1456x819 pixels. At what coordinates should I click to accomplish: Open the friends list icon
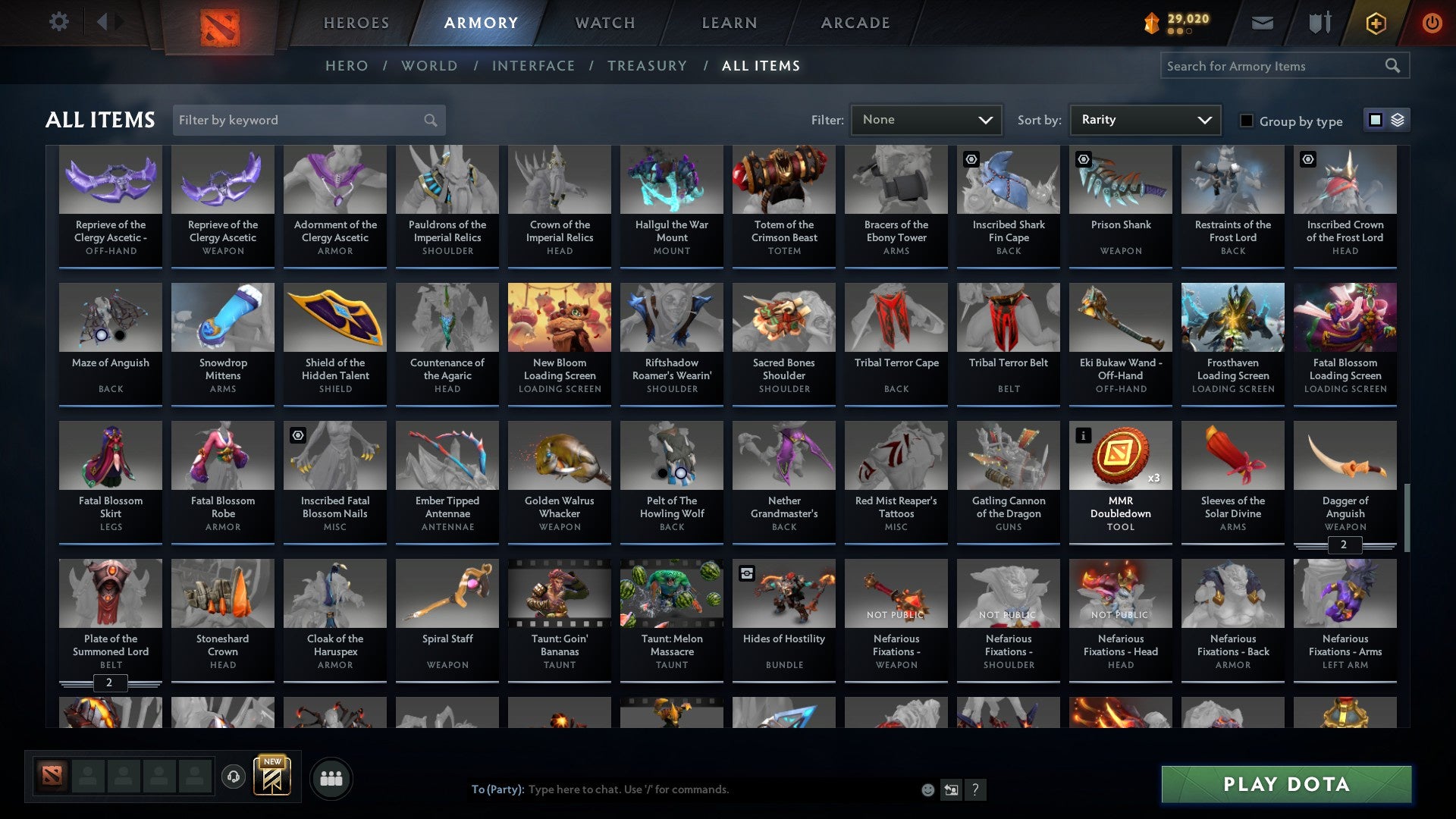331,777
